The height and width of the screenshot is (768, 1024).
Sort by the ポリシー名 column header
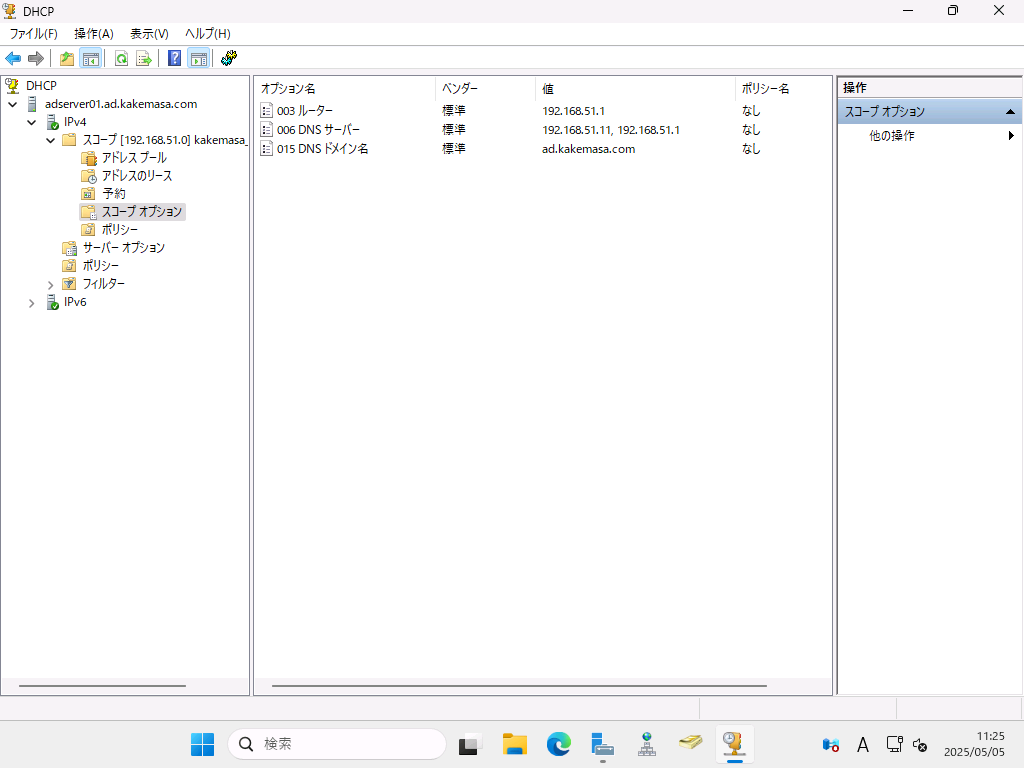point(783,88)
